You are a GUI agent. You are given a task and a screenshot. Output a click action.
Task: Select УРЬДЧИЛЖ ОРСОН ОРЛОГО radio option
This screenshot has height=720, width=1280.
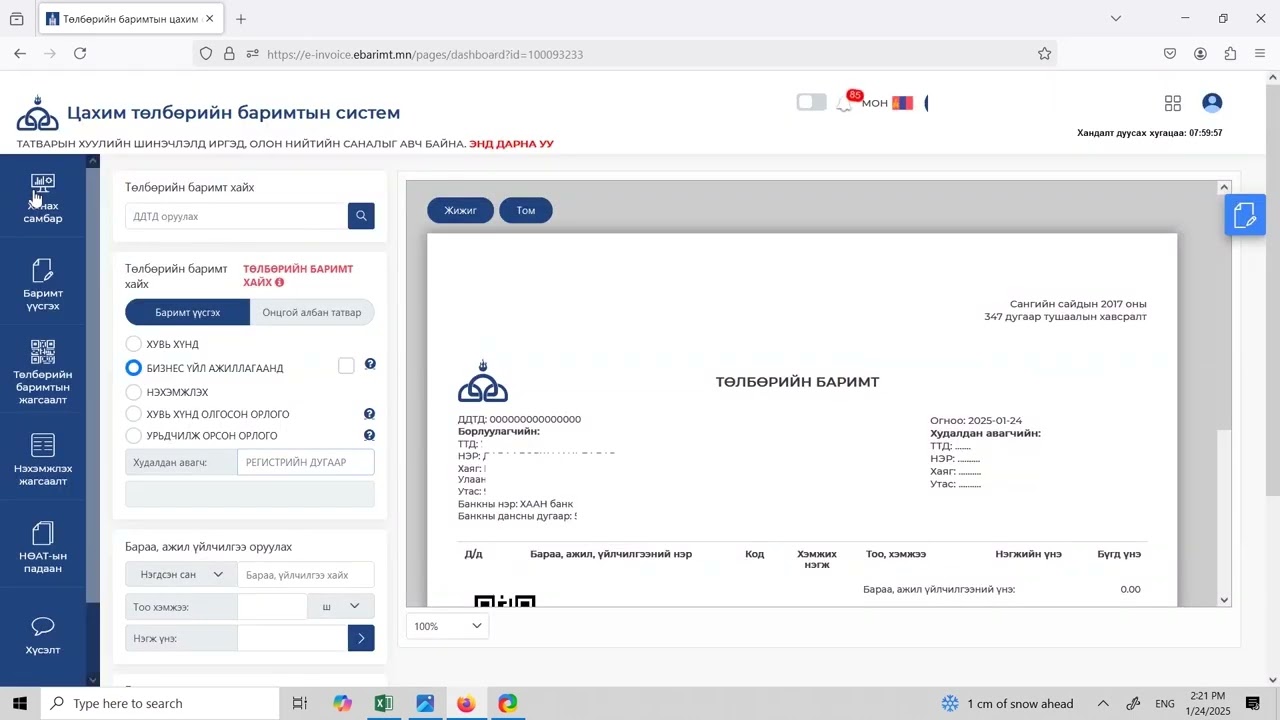[x=133, y=435]
